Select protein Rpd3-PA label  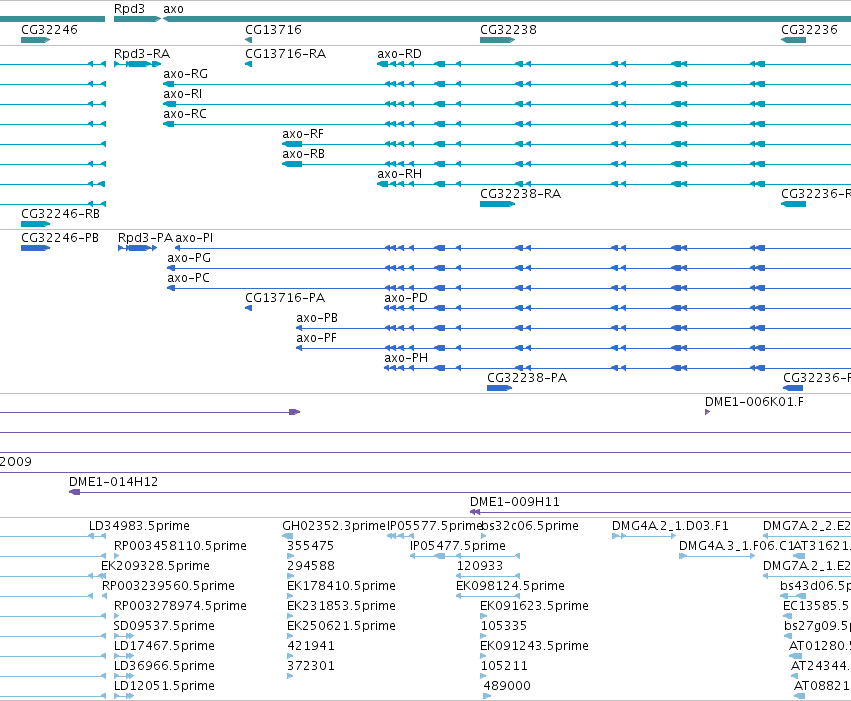(145, 238)
